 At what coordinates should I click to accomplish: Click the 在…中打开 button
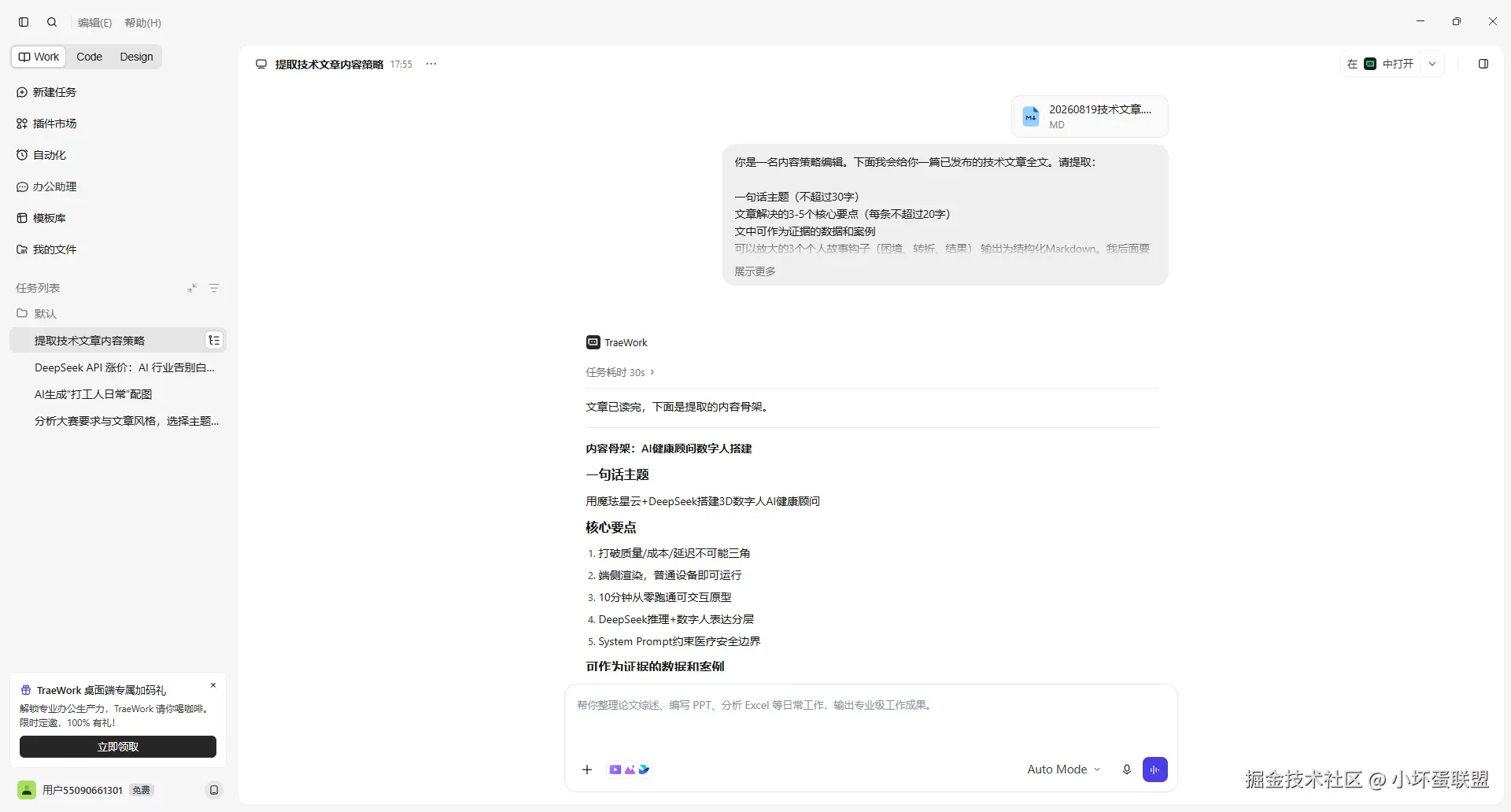(1380, 64)
